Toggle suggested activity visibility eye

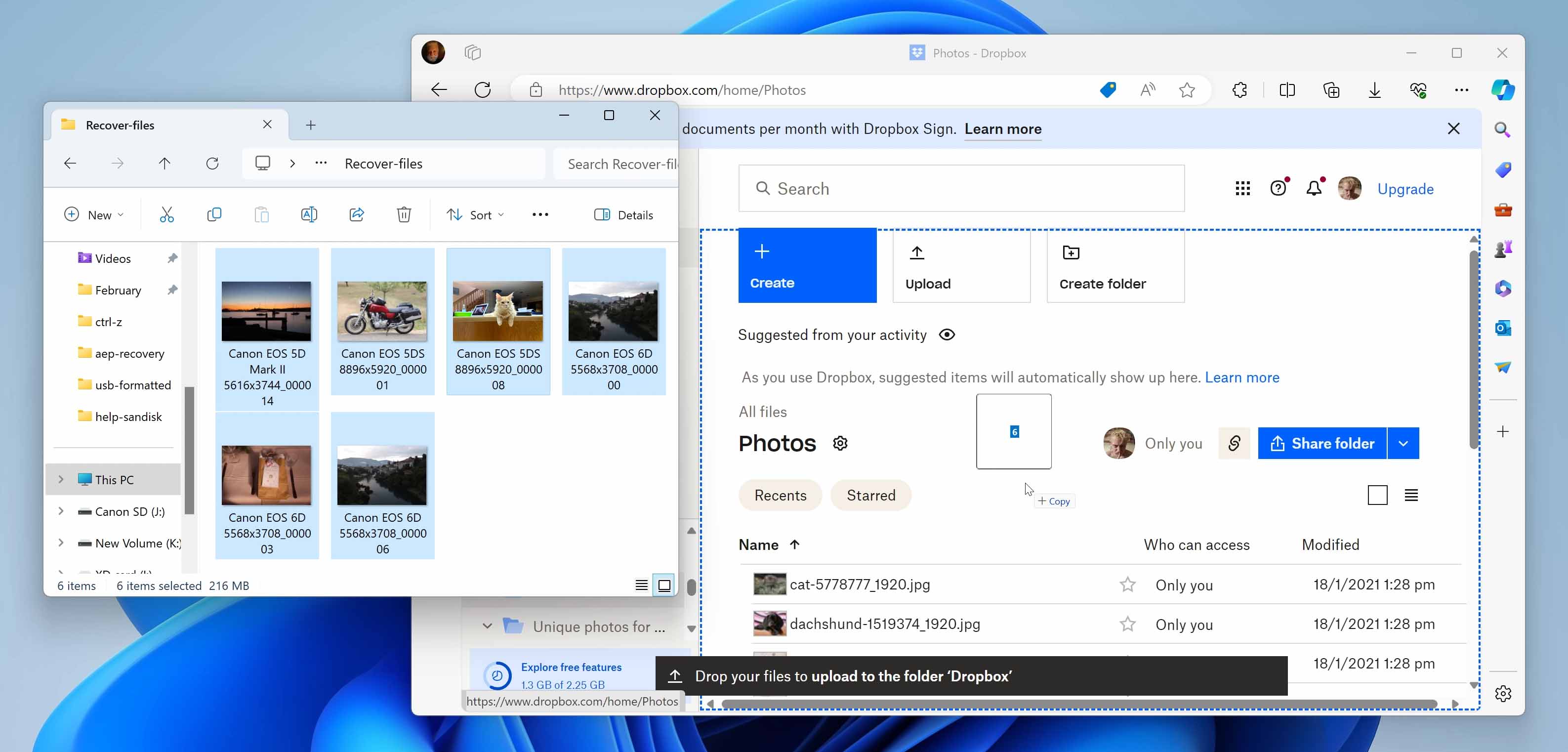point(947,335)
